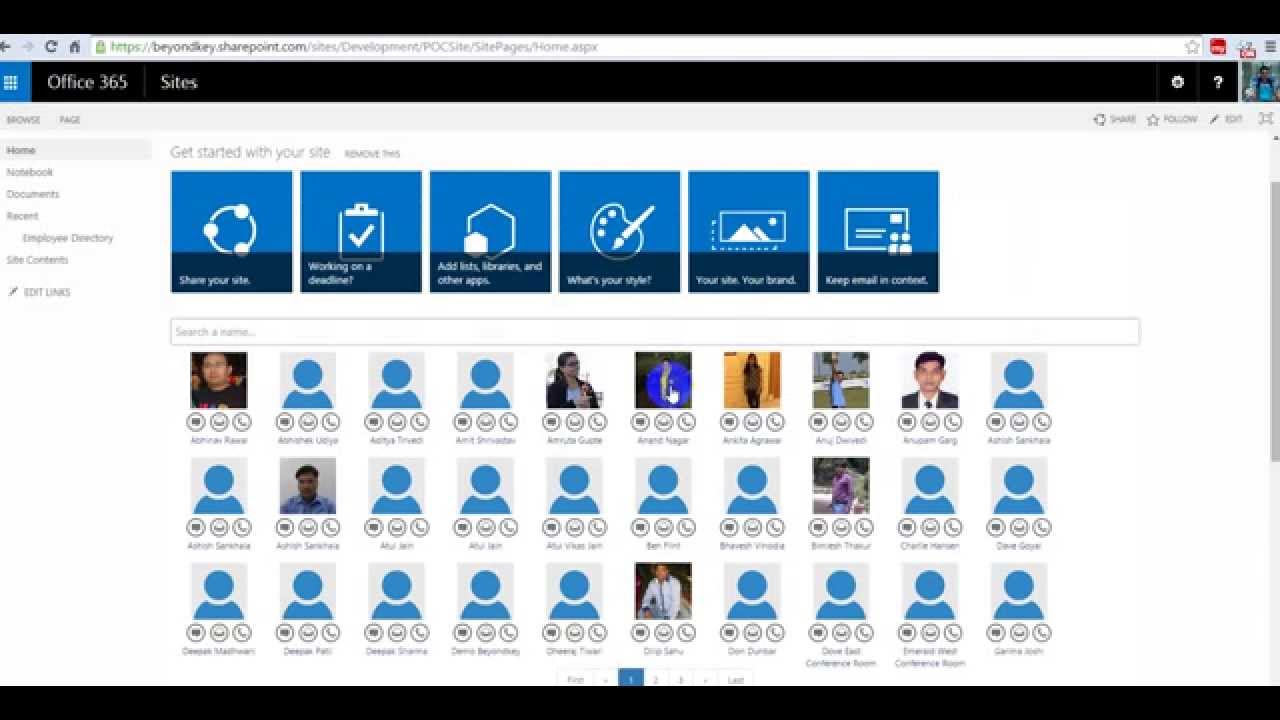Click SHARE in the page toolbar
This screenshot has width=1280, height=720.
coord(1115,119)
